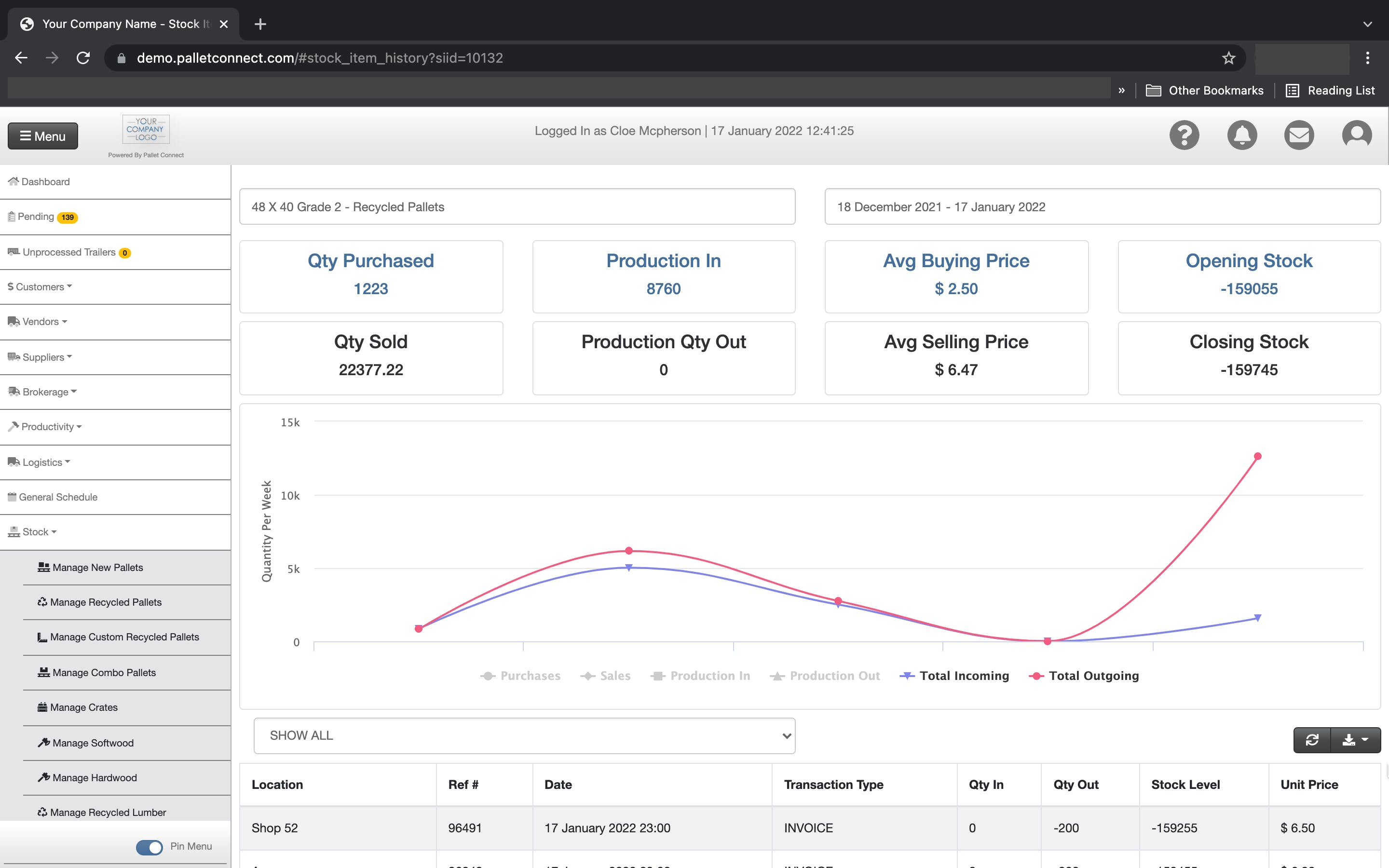Go to Dashboard in sidebar
The width and height of the screenshot is (1389, 868).
click(x=45, y=181)
